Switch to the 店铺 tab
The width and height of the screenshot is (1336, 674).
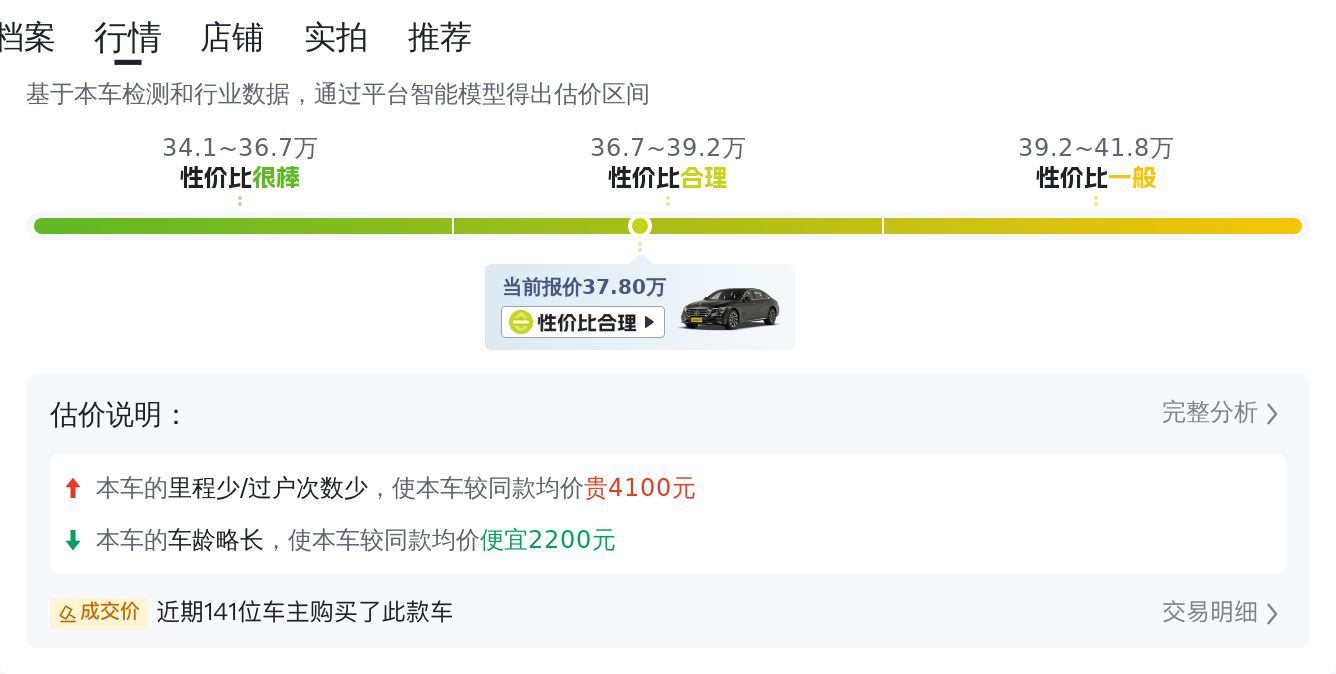click(232, 38)
